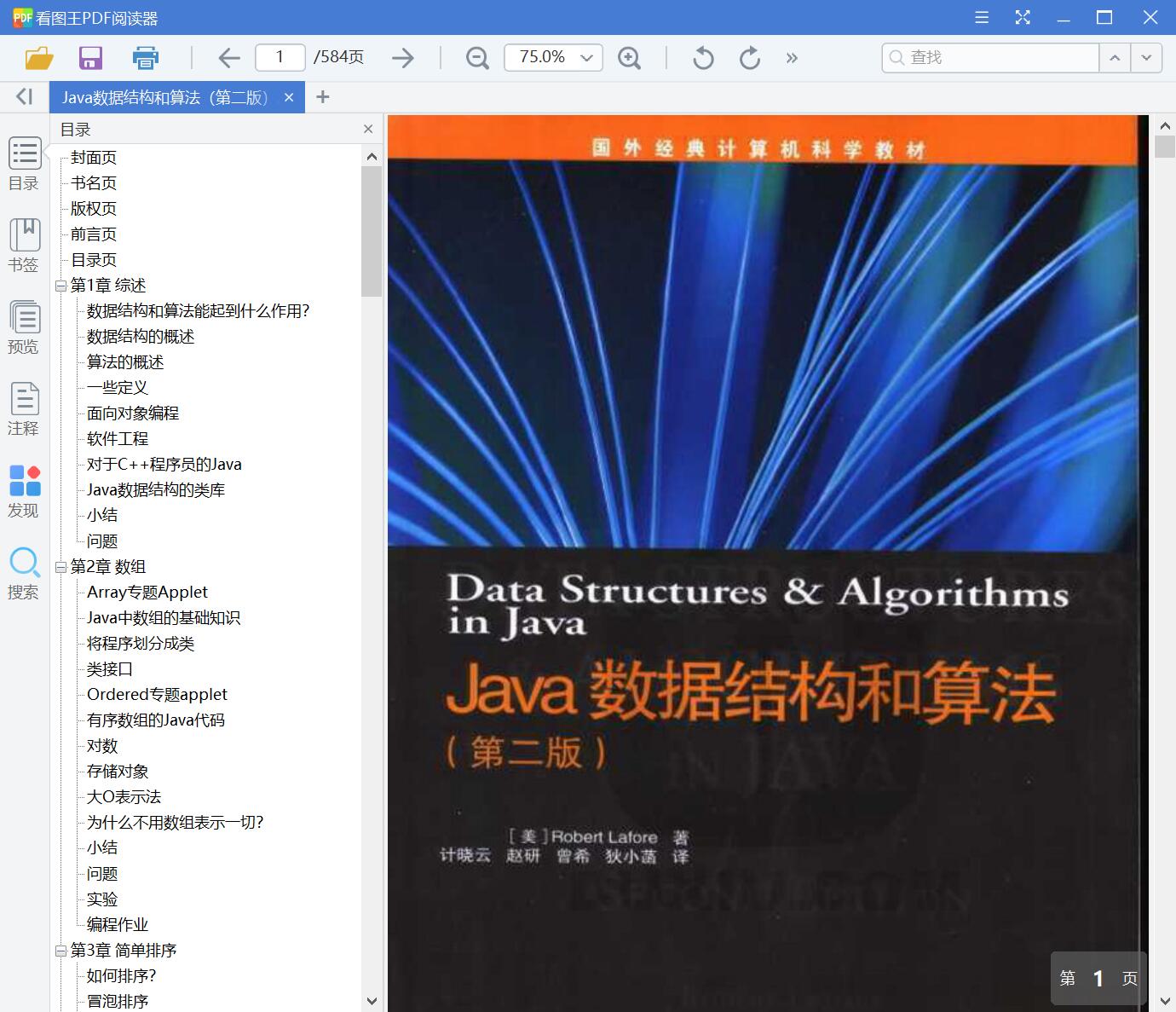
Task: Open the 书签 bookmarks panel
Action: (x=24, y=246)
